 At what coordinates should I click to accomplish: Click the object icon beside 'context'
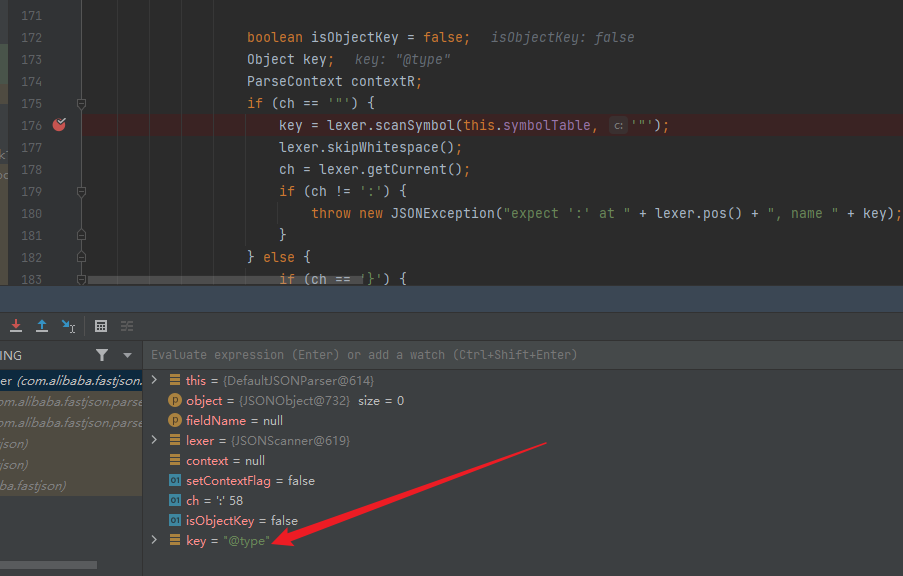click(x=174, y=460)
